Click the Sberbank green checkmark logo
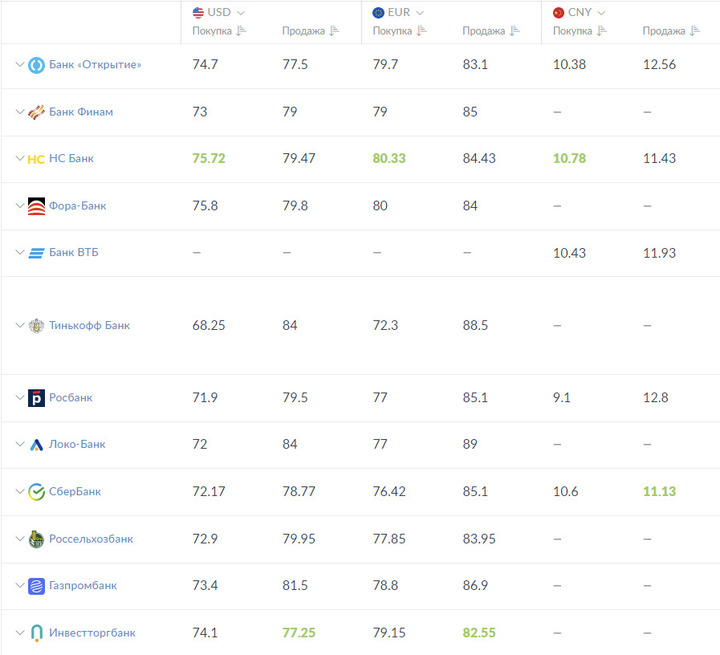 coord(36,492)
